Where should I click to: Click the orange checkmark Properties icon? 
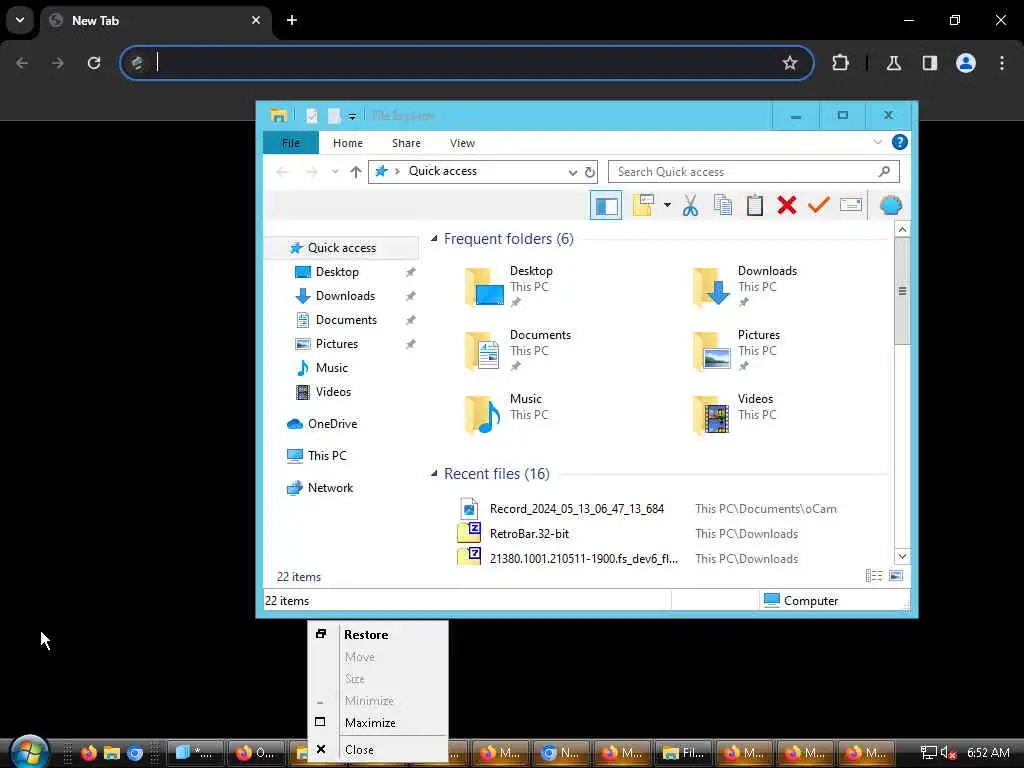[818, 205]
